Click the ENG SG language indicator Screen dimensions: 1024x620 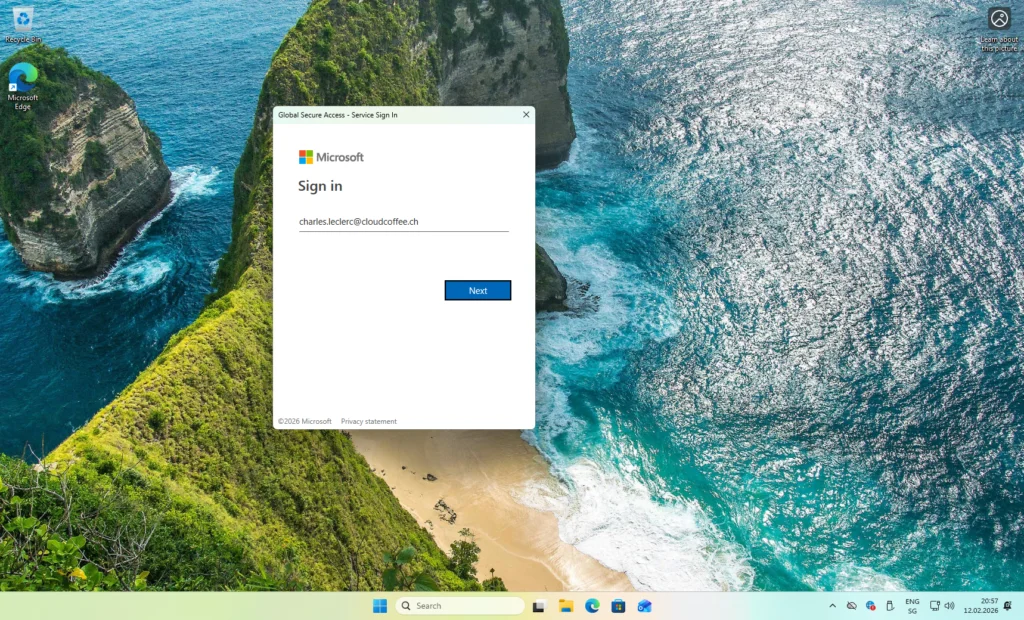(912, 606)
